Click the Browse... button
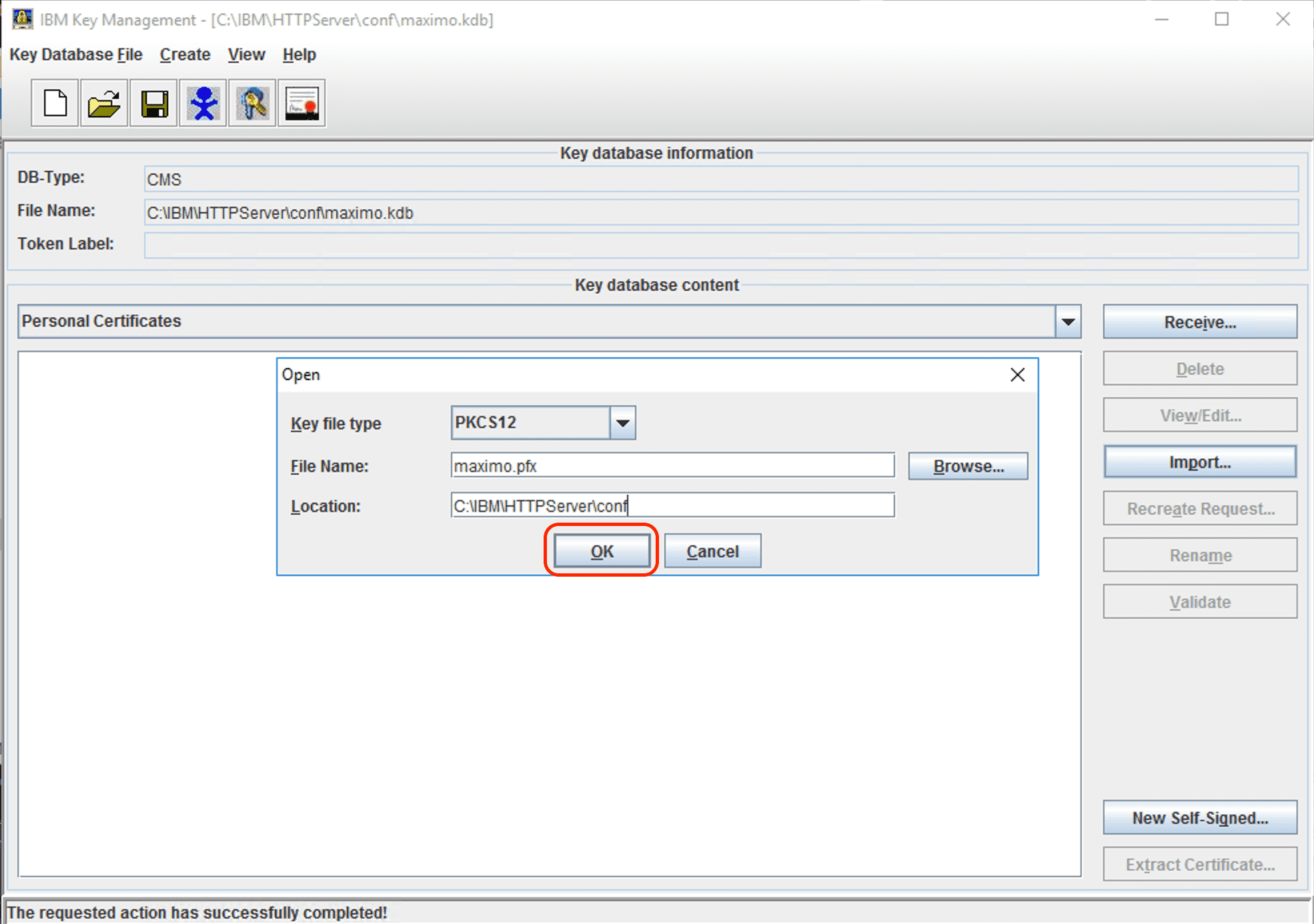1314x924 pixels. pos(968,466)
